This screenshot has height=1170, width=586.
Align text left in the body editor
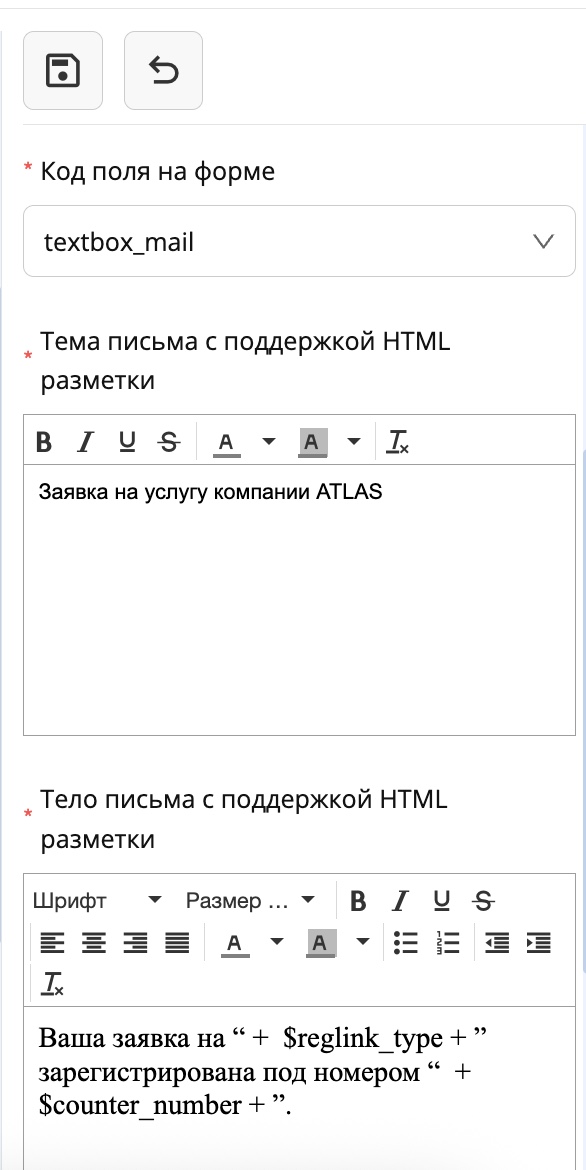pyautogui.click(x=55, y=941)
